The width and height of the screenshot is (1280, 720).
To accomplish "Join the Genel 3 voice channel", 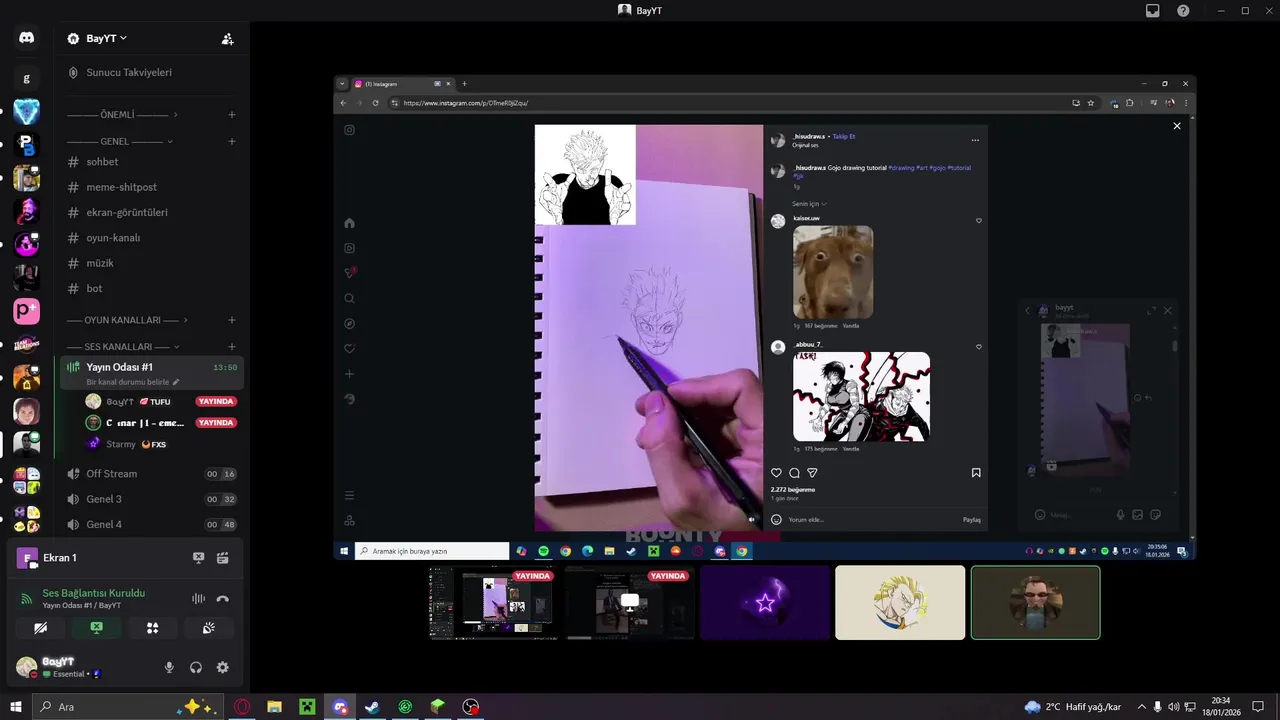I will 151,499.
